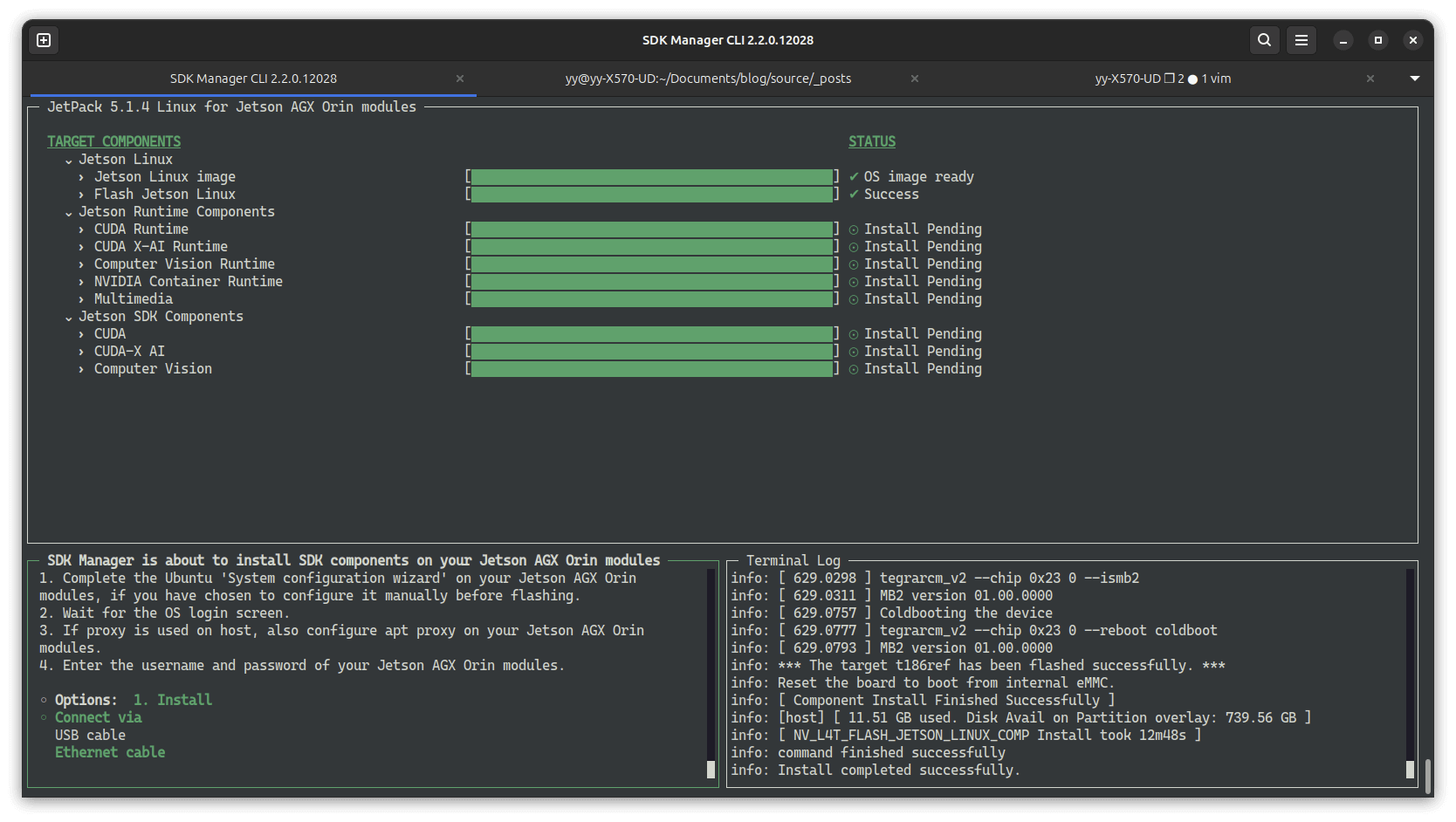Select the Connect via option

[x=98, y=717]
